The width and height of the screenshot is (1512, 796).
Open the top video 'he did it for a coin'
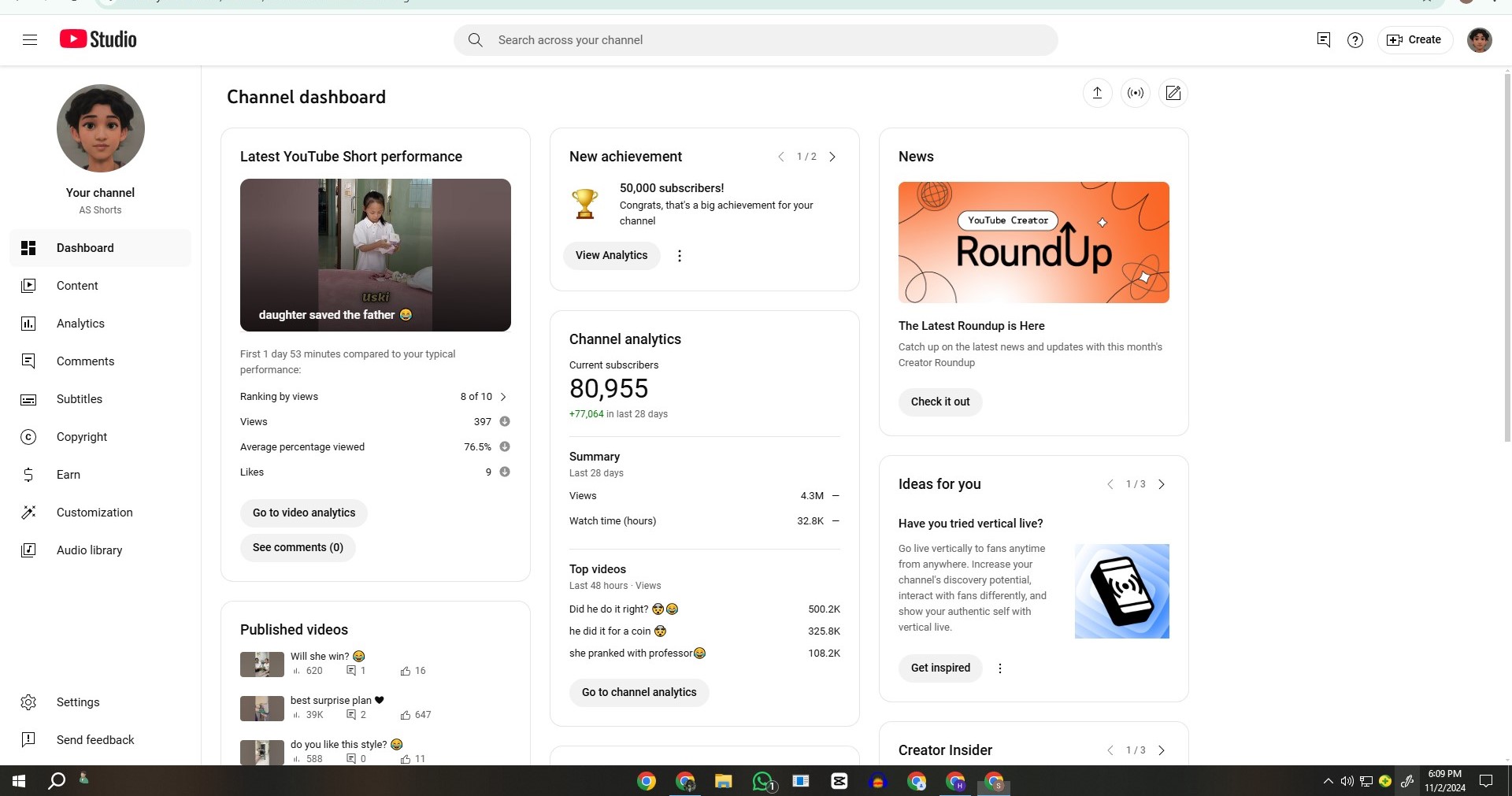[x=618, y=631]
